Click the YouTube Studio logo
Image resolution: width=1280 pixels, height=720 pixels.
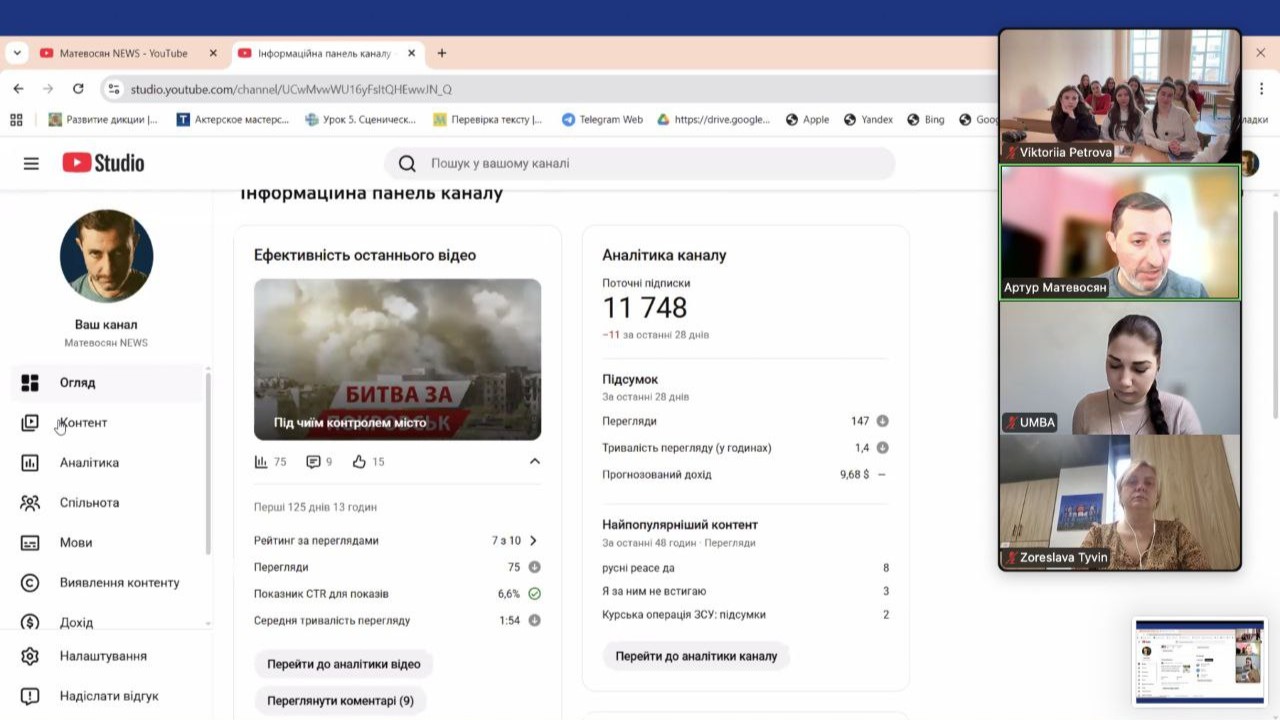[103, 163]
